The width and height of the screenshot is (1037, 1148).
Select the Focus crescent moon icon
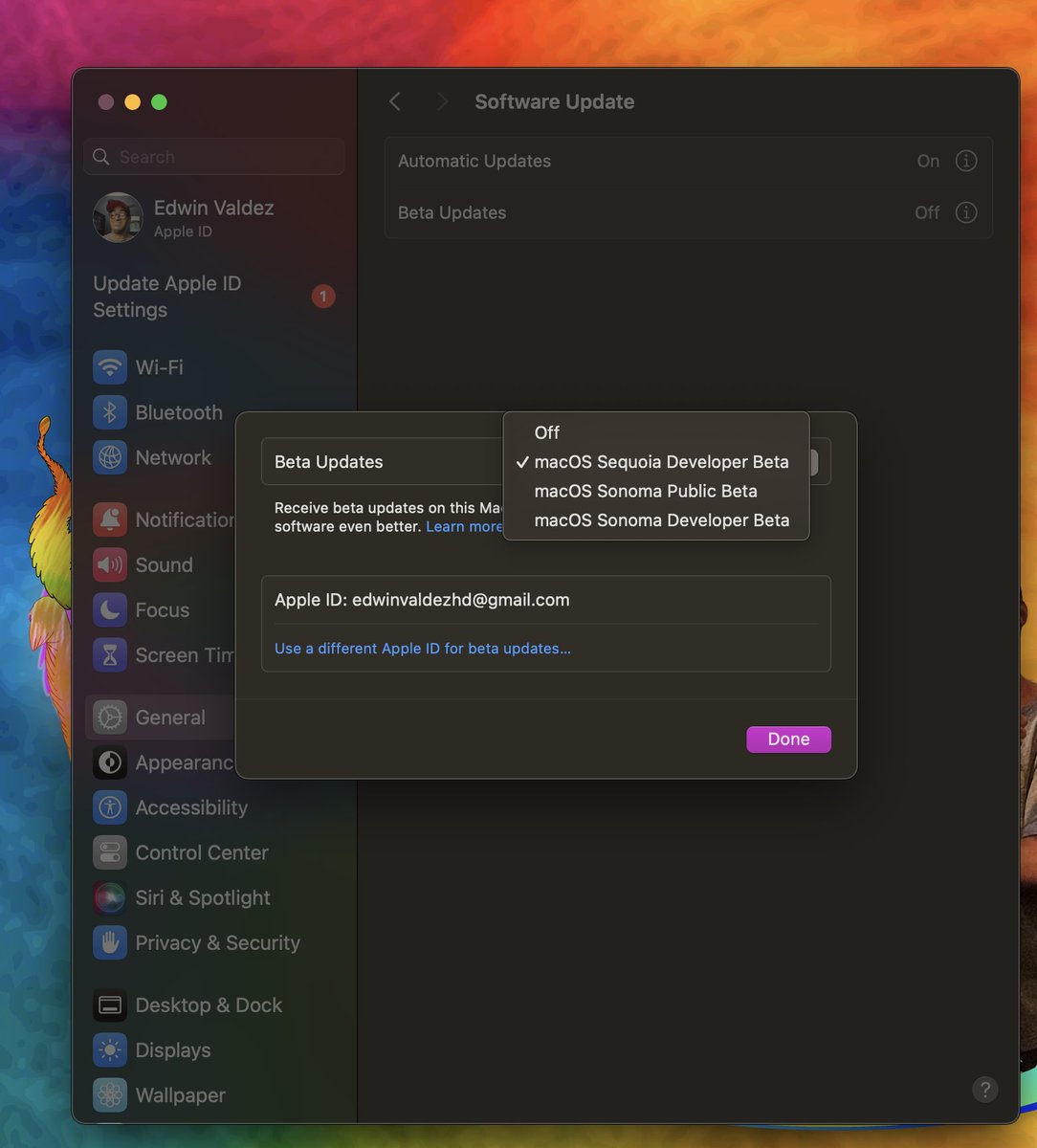click(x=110, y=609)
